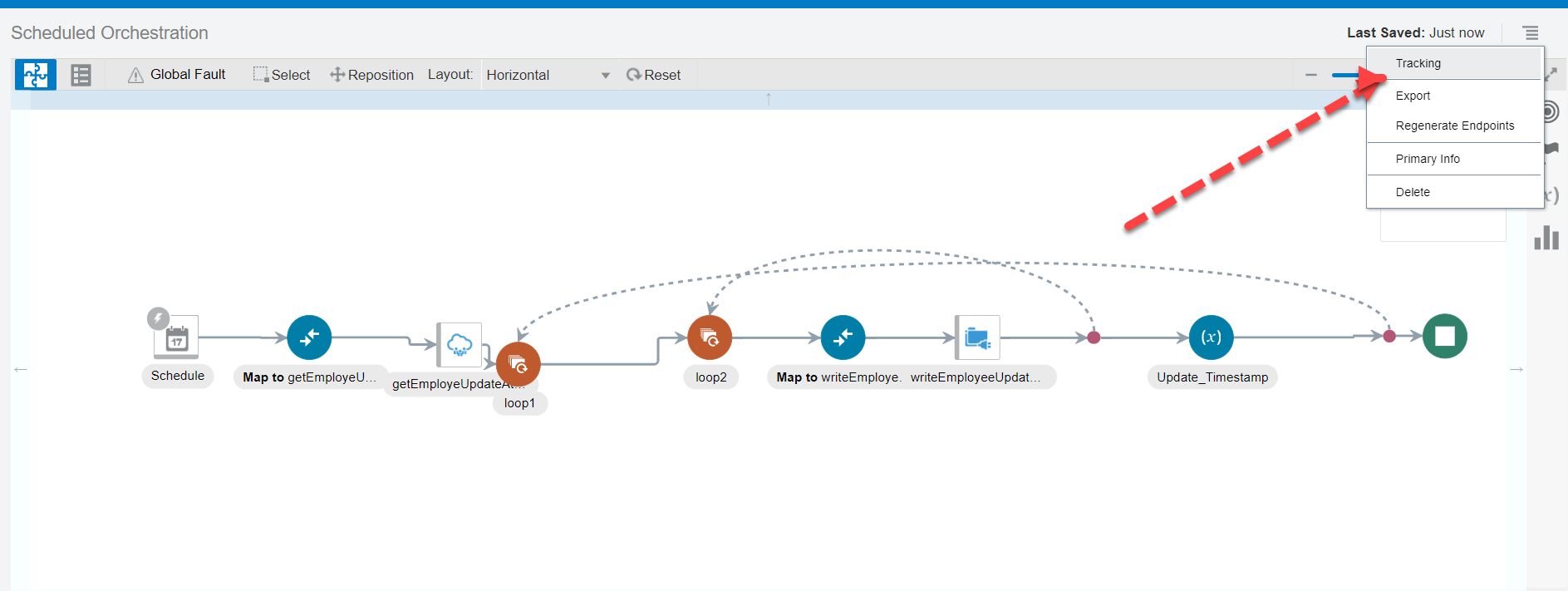Switch to the pseudo list view icon
Viewport: 1568px width, 591px height.
pyautogui.click(x=81, y=75)
